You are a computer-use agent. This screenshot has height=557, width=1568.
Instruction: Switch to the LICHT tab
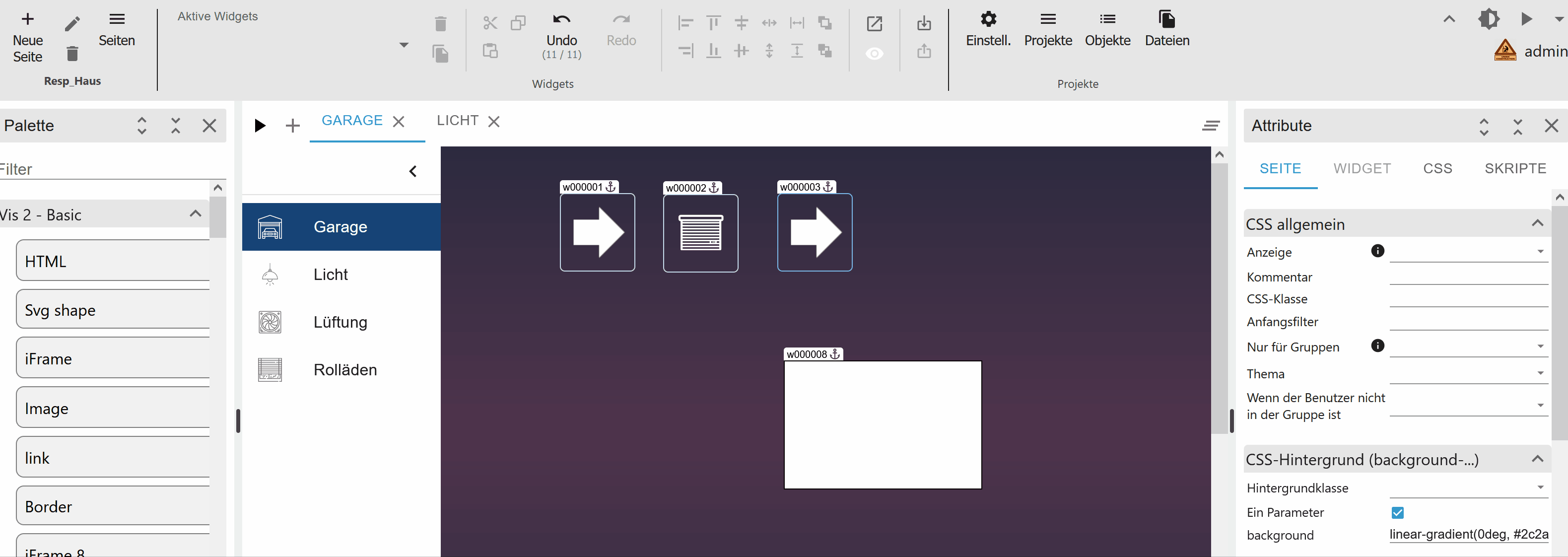(x=457, y=121)
